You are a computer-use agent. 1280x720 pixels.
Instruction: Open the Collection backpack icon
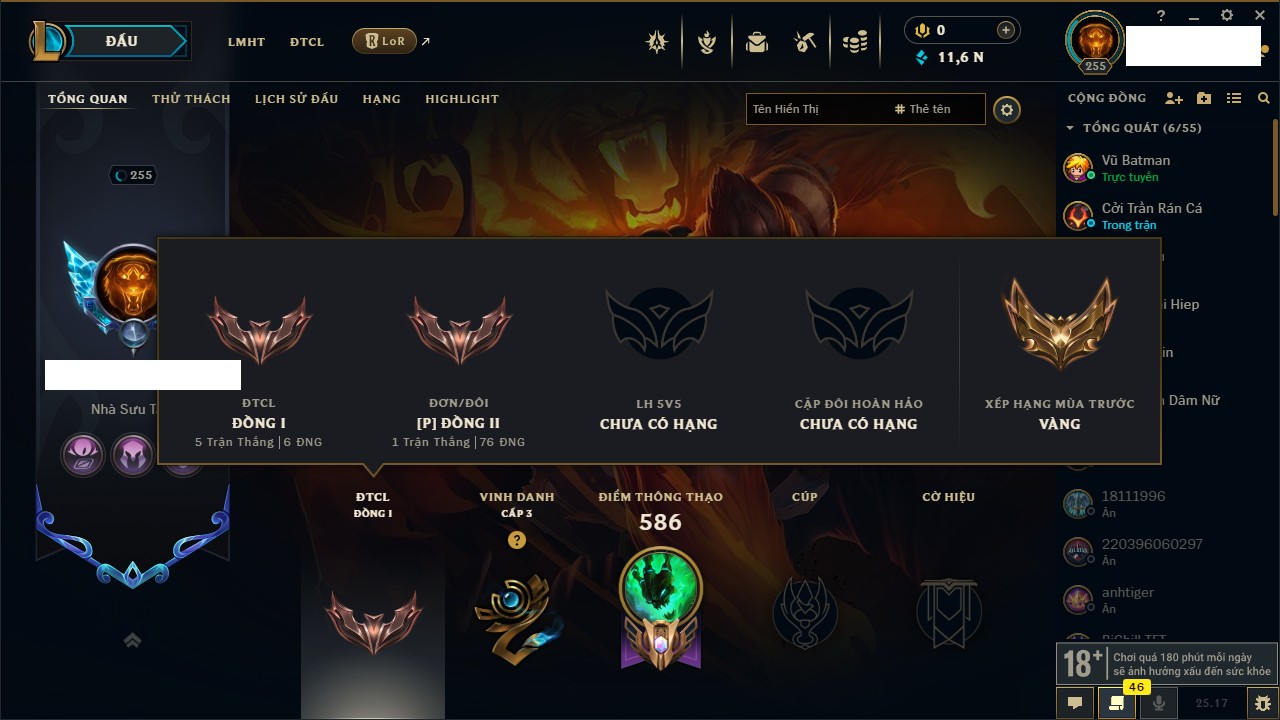click(756, 42)
